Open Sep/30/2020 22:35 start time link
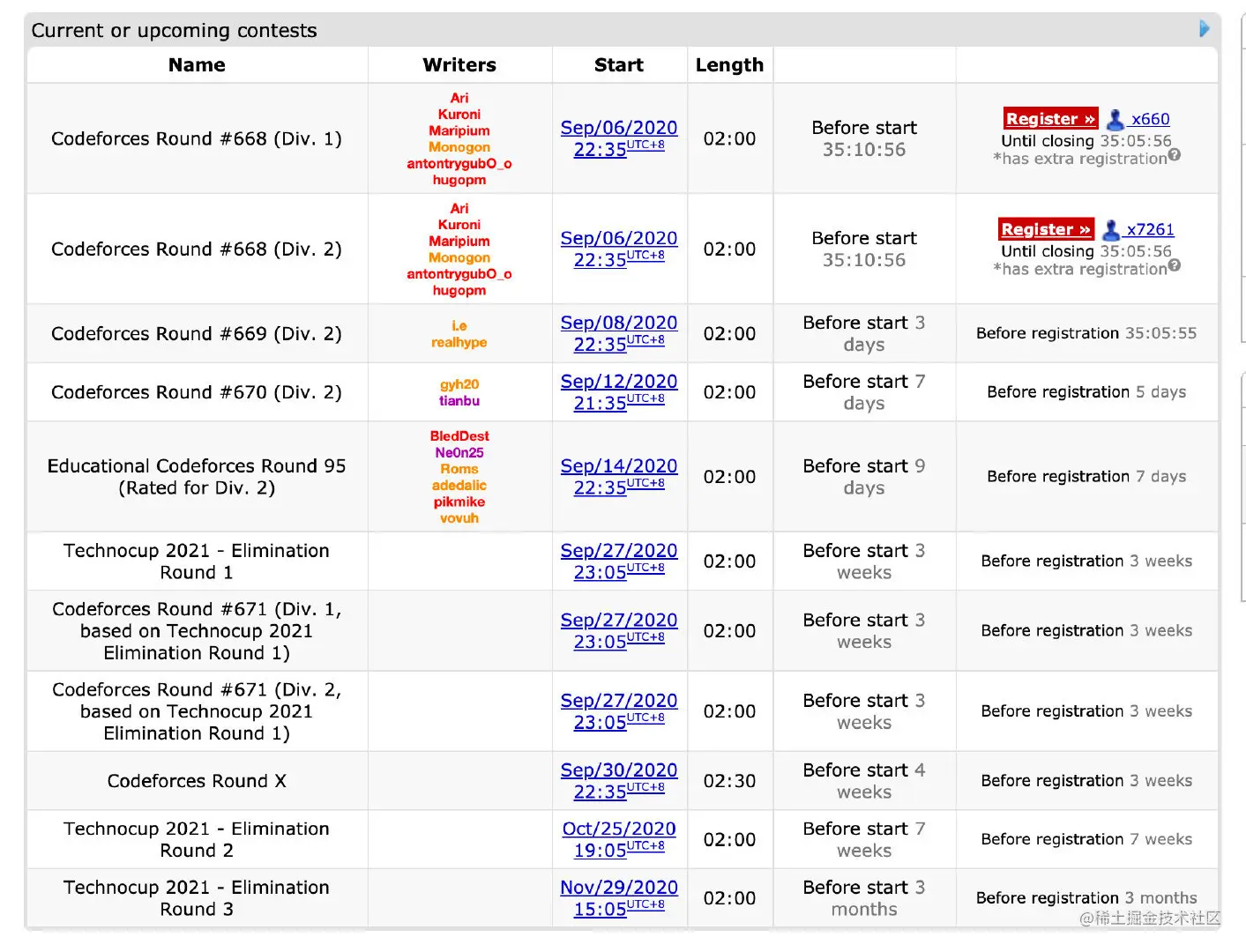The width and height of the screenshot is (1246, 952). (x=619, y=781)
